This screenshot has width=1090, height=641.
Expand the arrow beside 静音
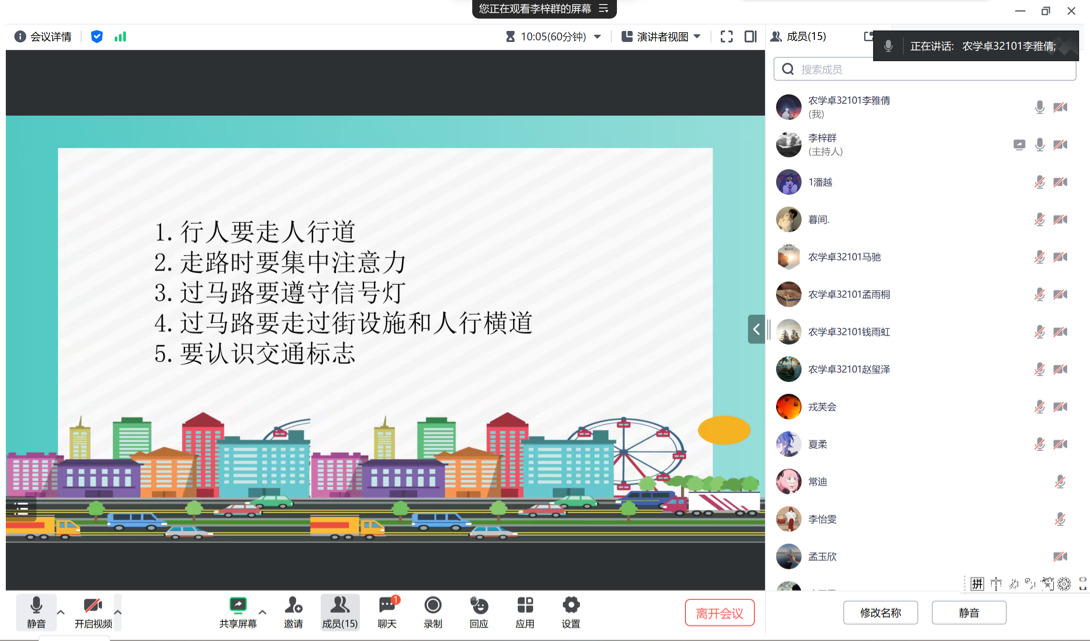[x=61, y=612]
